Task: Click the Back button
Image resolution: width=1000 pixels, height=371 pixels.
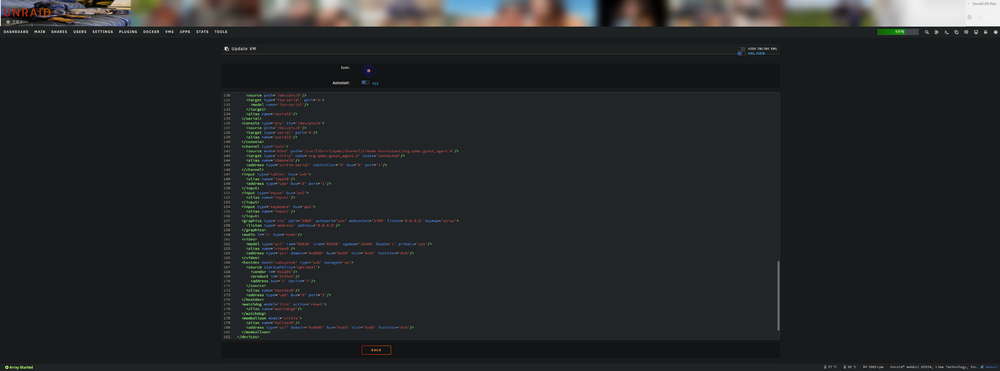Action: point(376,350)
